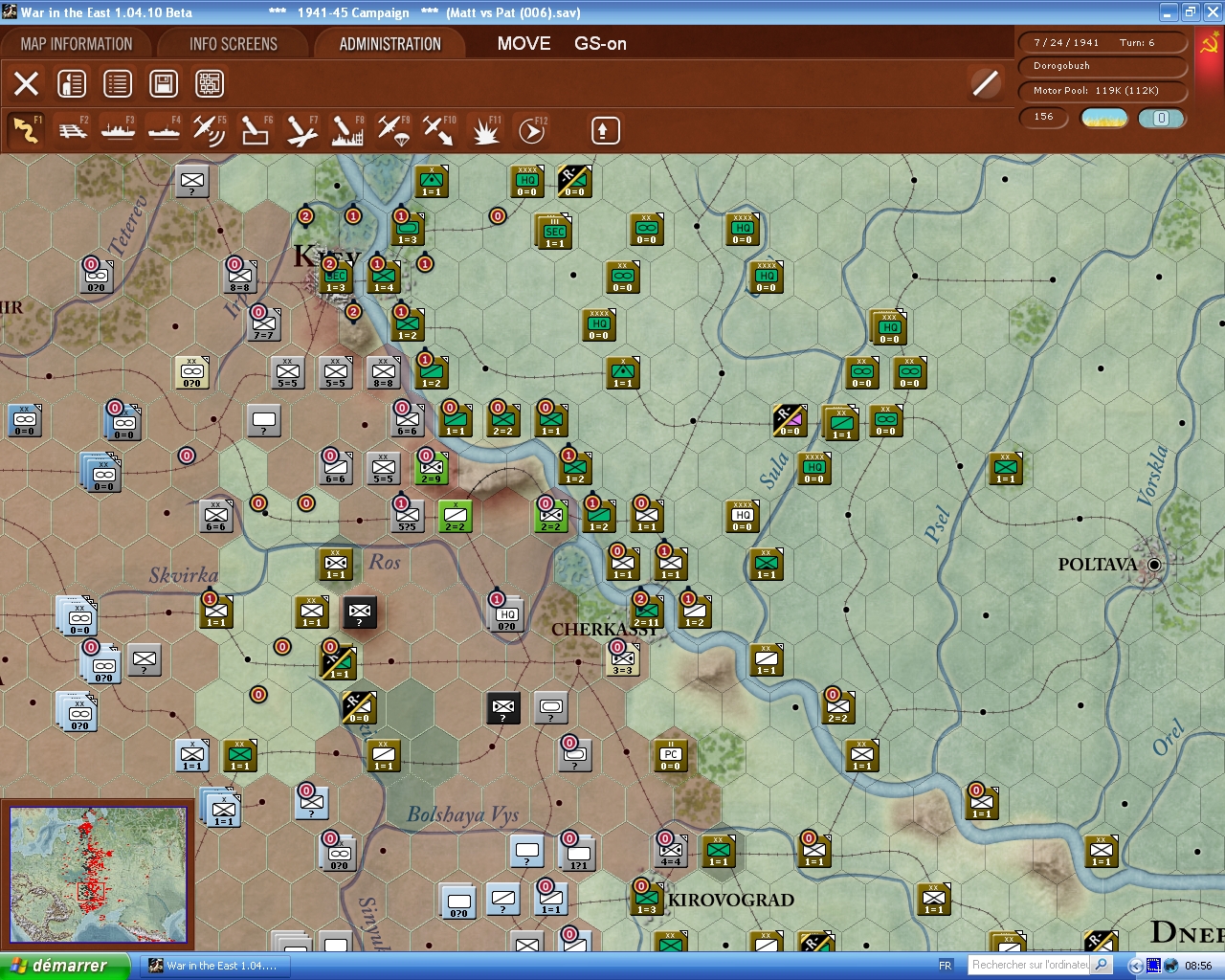This screenshot has height=980, width=1225.
Task: Click the 7/24/1941 Turn 6 date panel
Action: click(x=1102, y=42)
